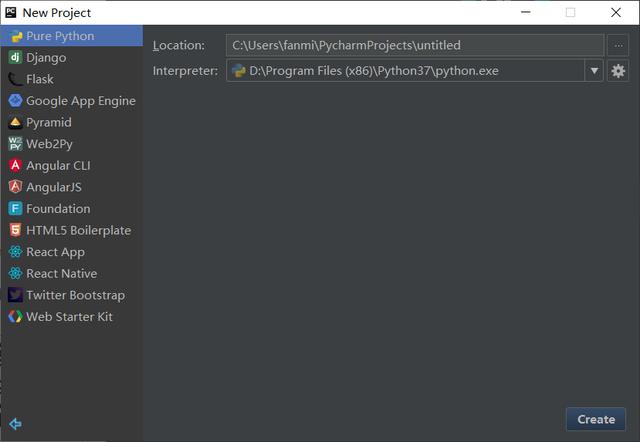Click the React Native atom icon
Image resolution: width=640 pixels, height=442 pixels.
[x=15, y=273]
